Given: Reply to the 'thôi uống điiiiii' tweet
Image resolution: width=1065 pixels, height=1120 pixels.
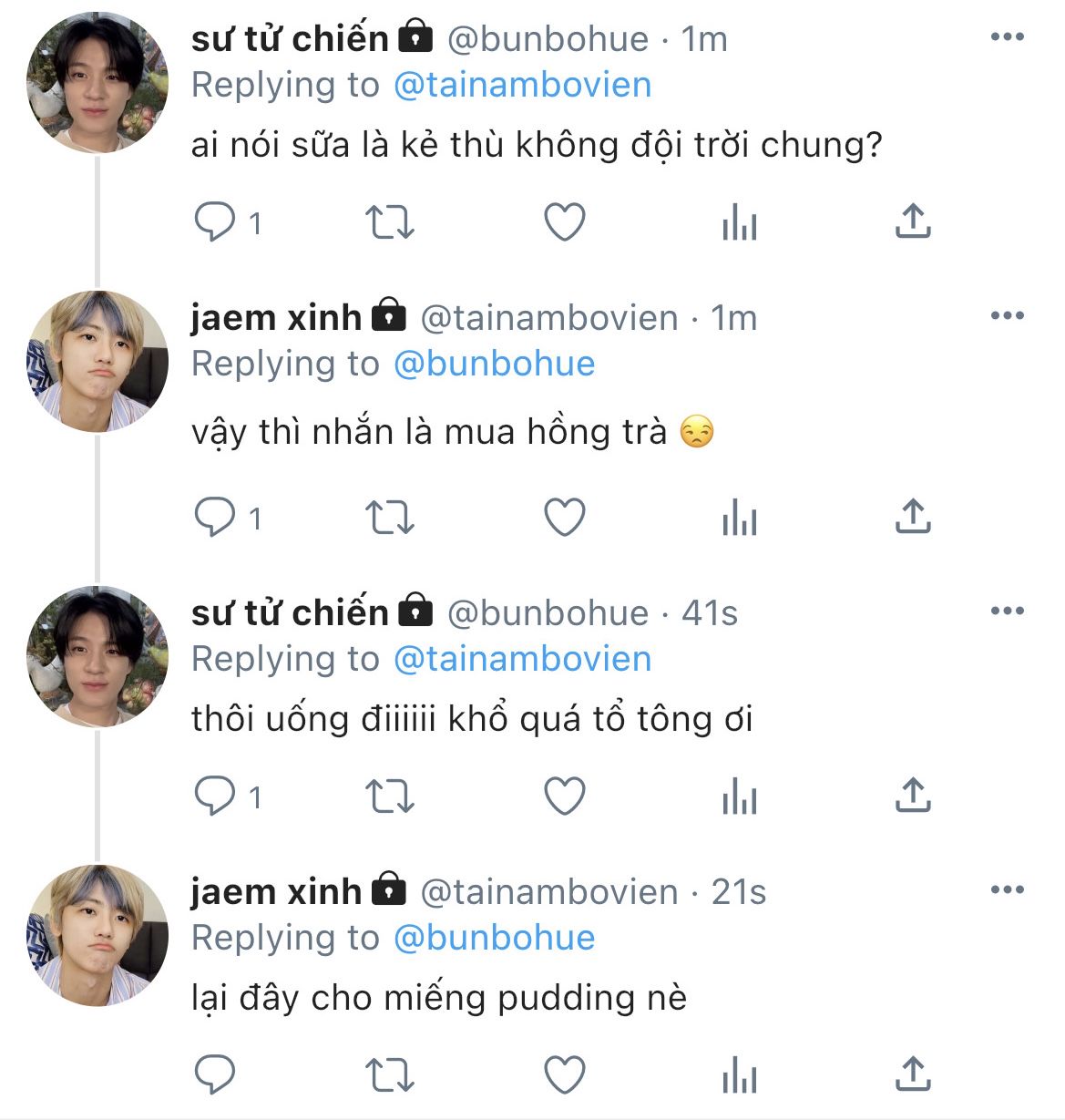Looking at the screenshot, I should pyautogui.click(x=215, y=796).
